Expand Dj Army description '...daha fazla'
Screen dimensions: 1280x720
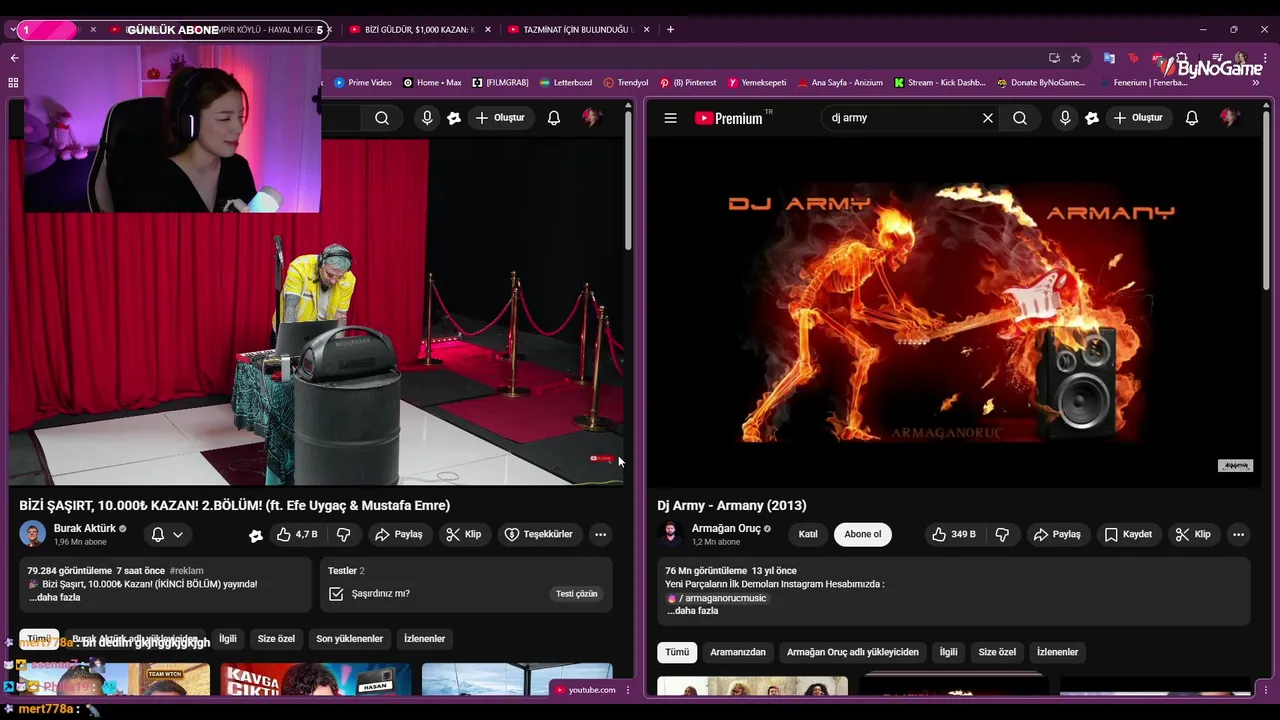[x=692, y=611]
